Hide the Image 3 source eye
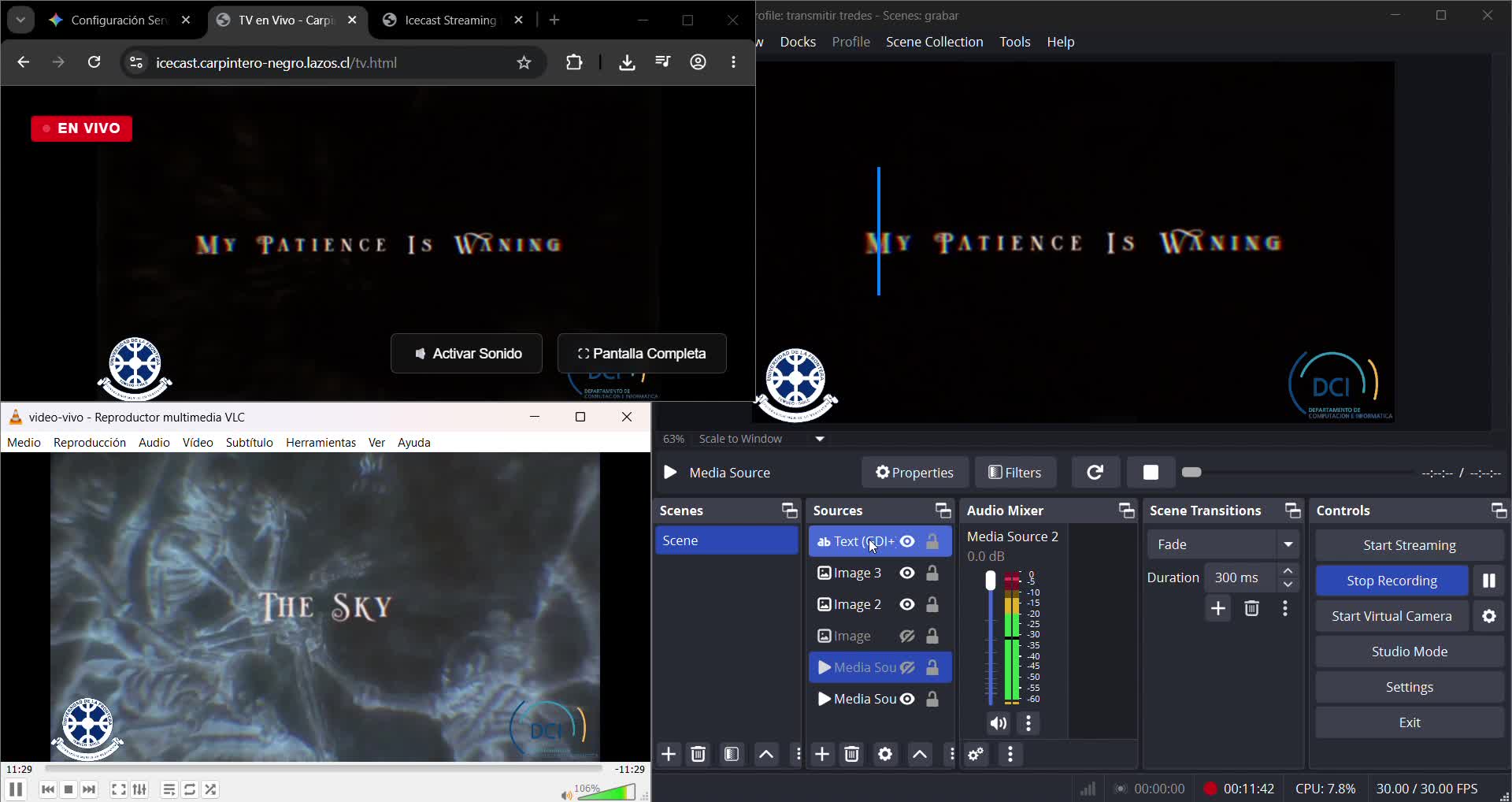1512x802 pixels. coord(907,573)
